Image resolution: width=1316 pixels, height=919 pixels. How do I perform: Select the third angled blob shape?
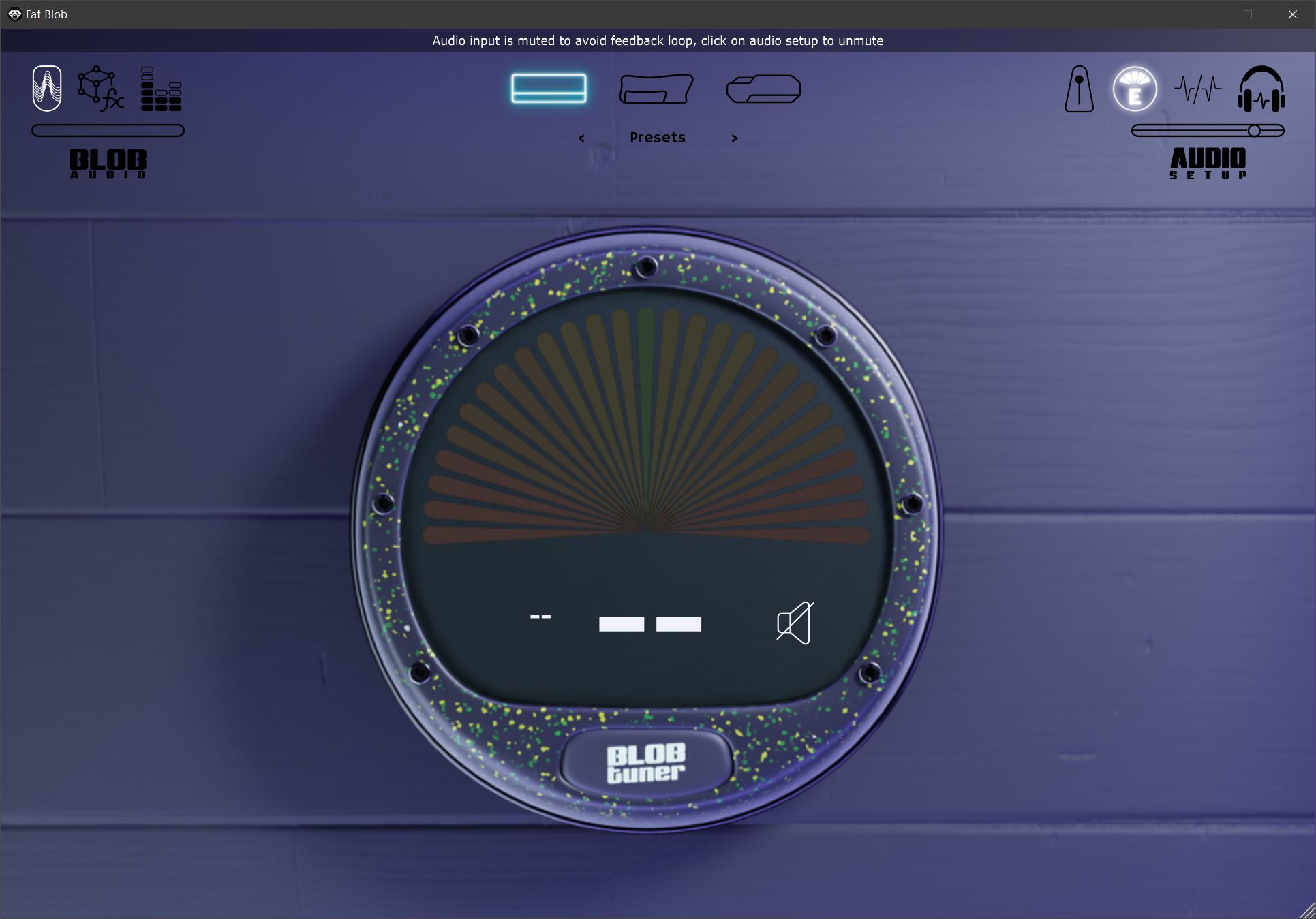click(x=763, y=89)
